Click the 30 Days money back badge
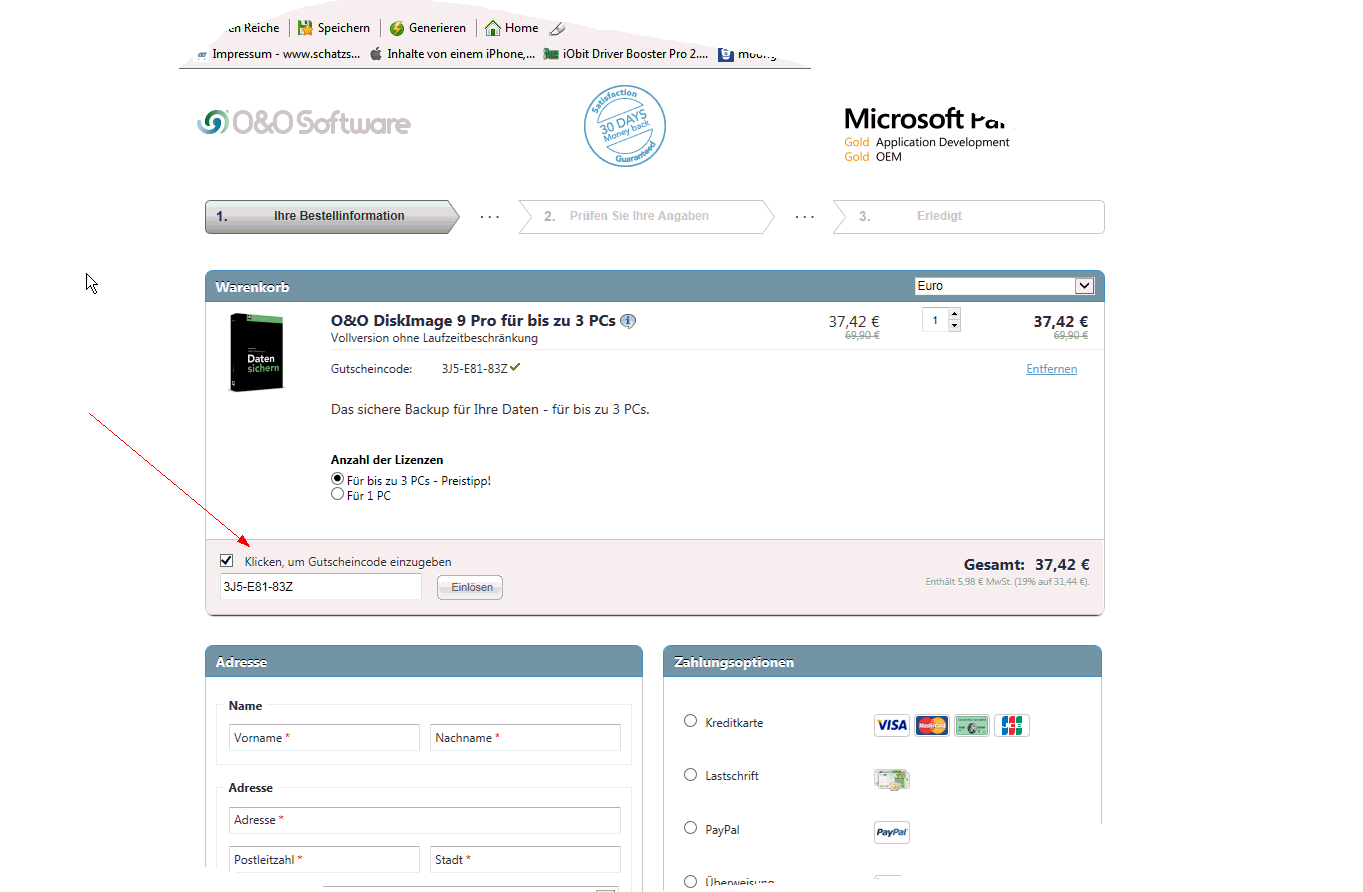The image size is (1363, 892). (625, 126)
